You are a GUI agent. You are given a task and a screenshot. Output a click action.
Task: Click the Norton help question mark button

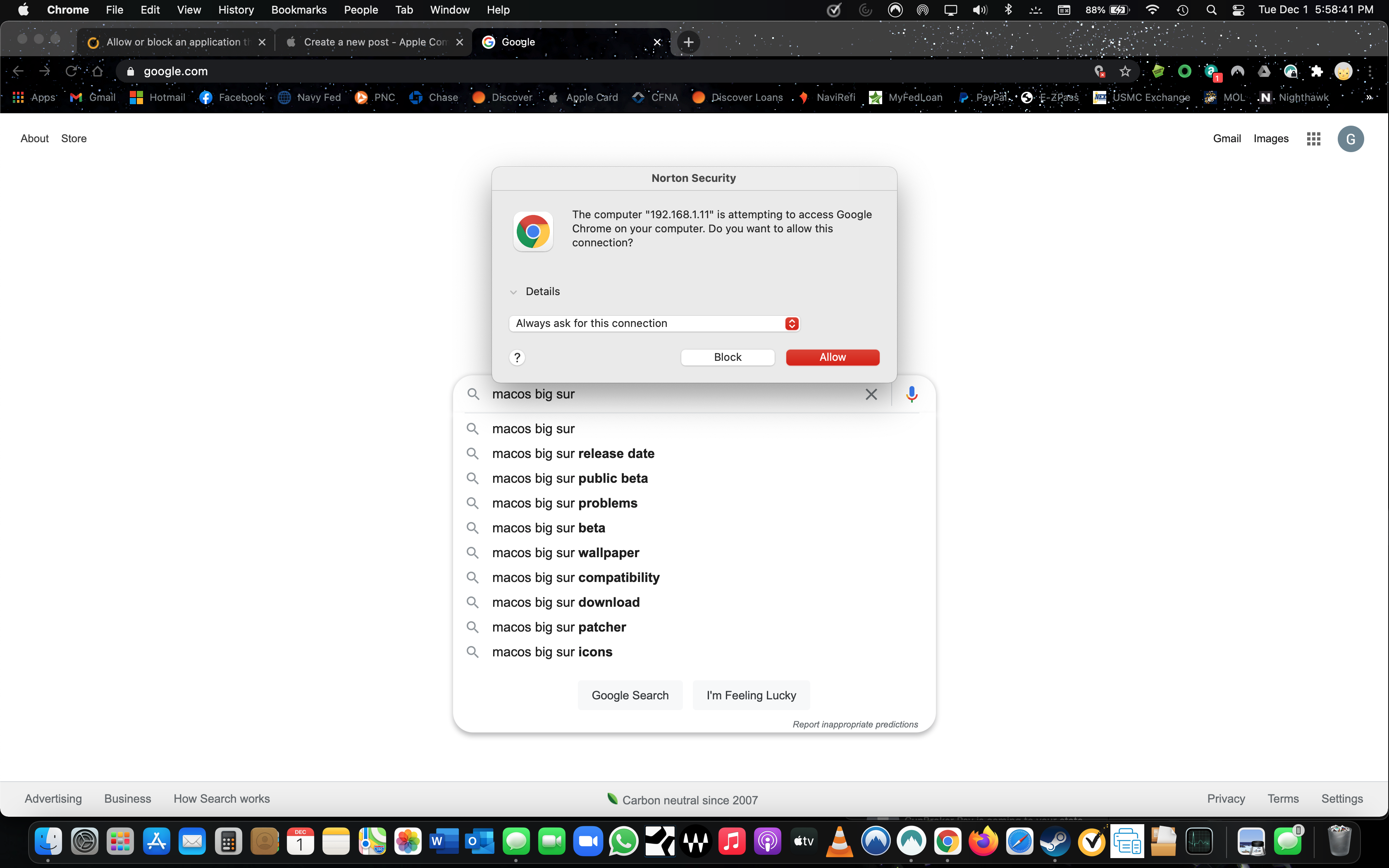point(517,358)
